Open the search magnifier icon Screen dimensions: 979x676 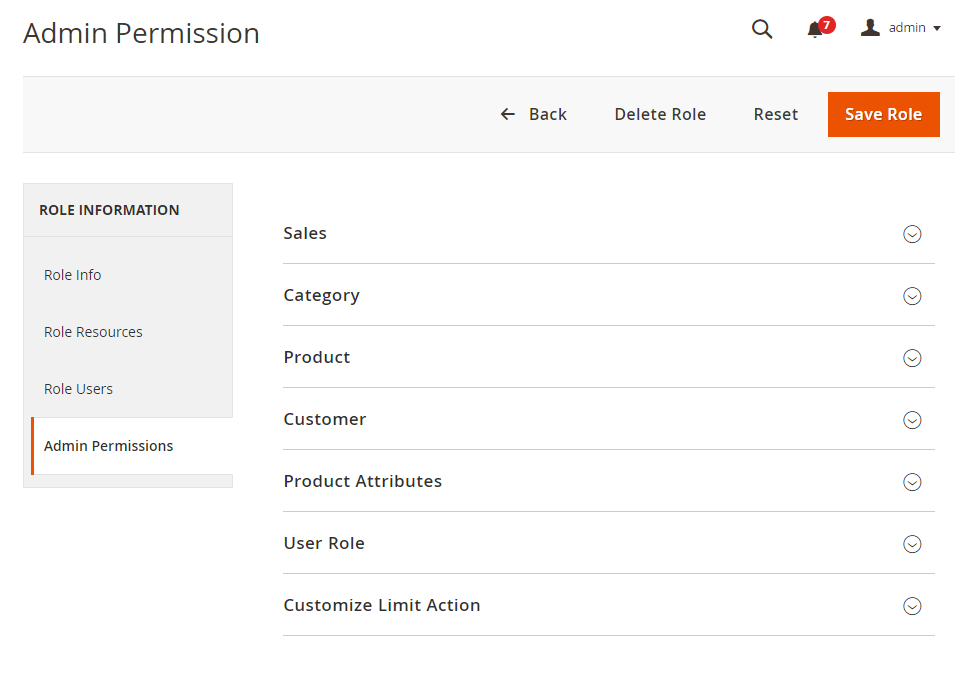(762, 29)
